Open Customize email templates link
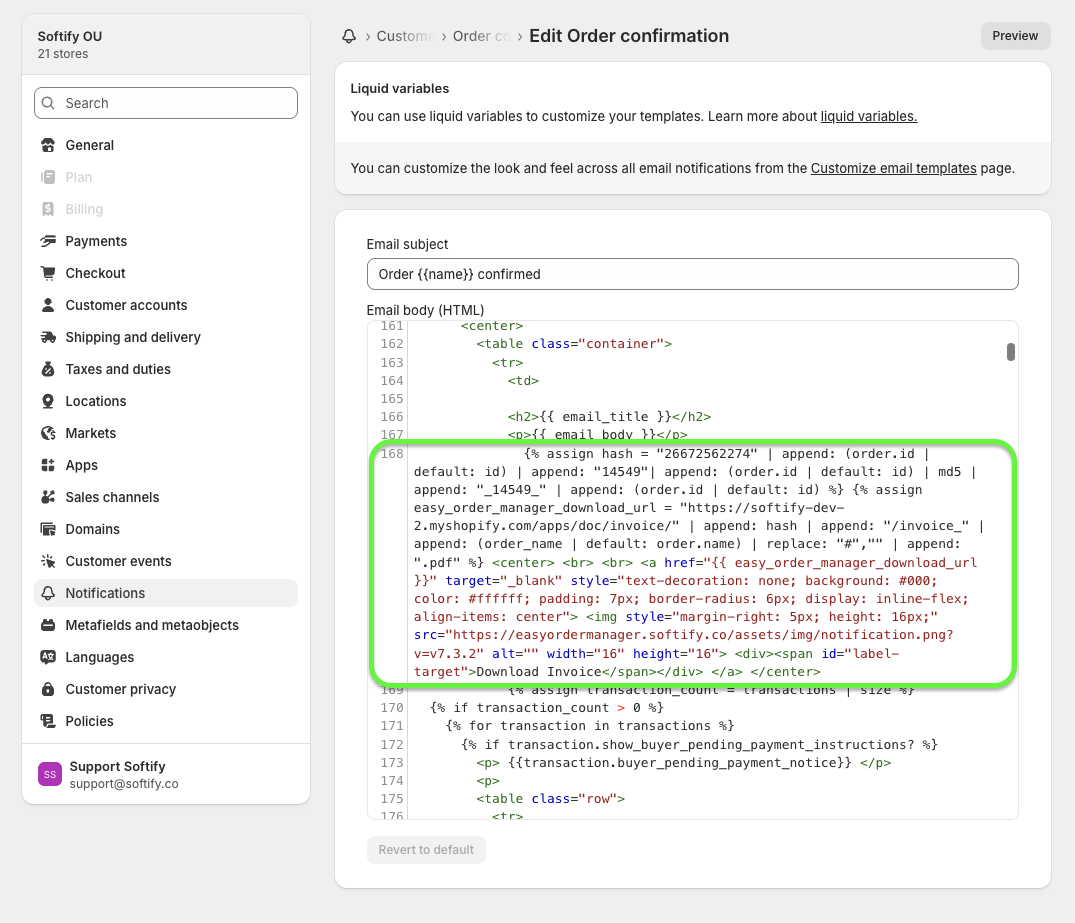1075x923 pixels. click(893, 168)
